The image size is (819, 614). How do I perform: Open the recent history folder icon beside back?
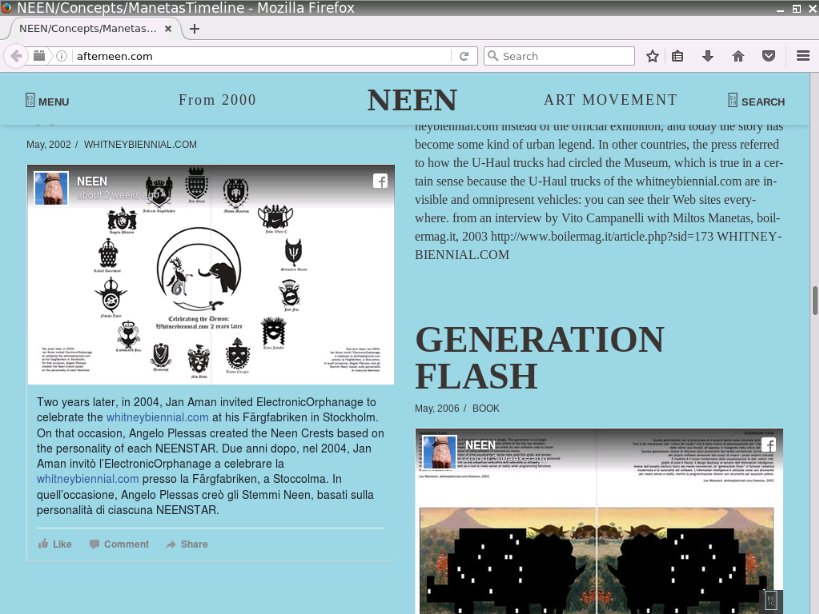pos(39,56)
